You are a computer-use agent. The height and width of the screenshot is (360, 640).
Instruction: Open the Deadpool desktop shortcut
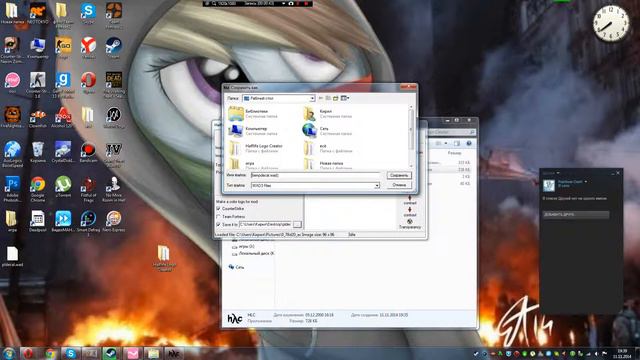[38, 222]
